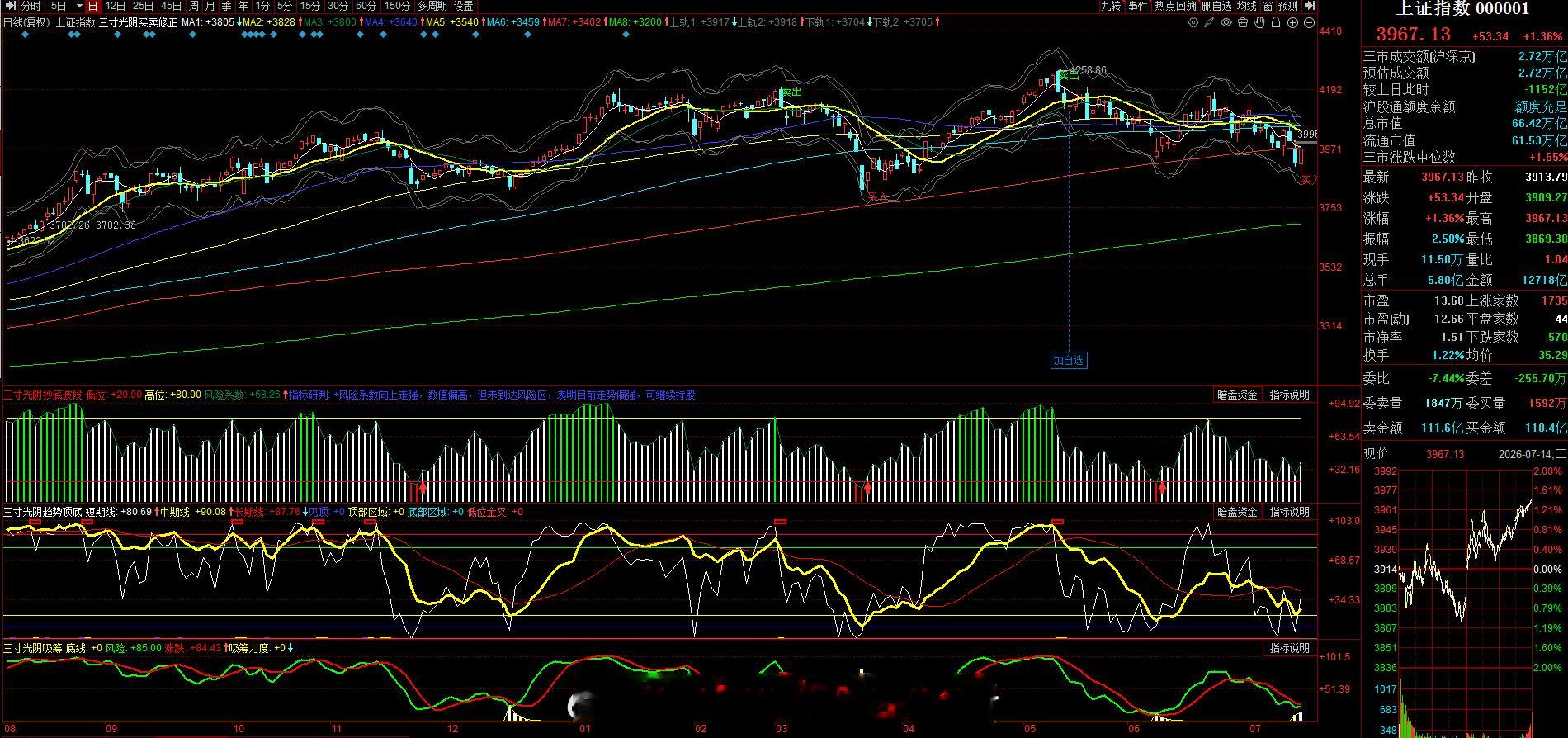Toggle the lock icon on chart toolbar
The height and width of the screenshot is (738, 1568).
pos(1276,22)
